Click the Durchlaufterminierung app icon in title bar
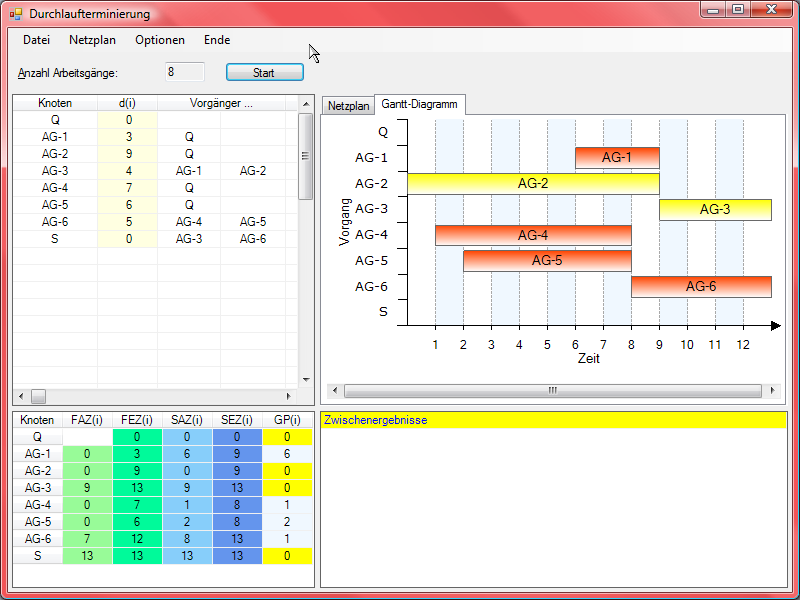Viewport: 800px width, 600px height. [15, 14]
